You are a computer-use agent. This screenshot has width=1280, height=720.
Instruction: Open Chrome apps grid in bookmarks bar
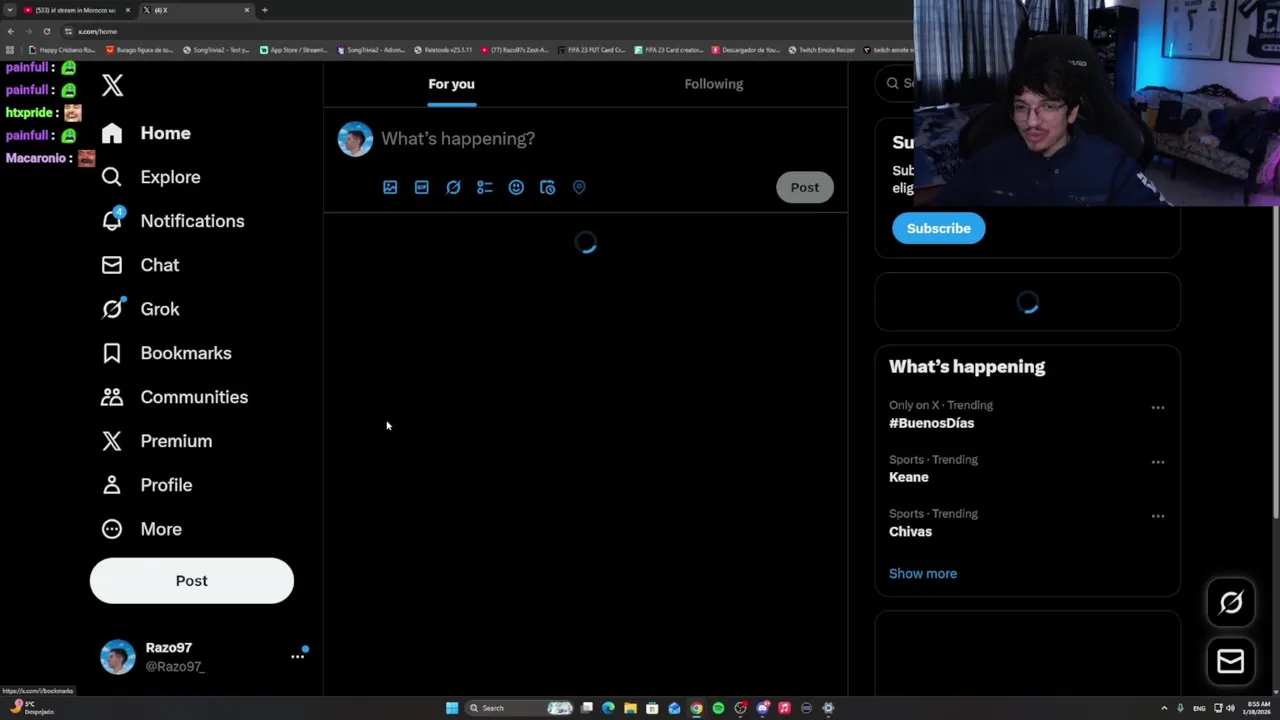[10, 50]
